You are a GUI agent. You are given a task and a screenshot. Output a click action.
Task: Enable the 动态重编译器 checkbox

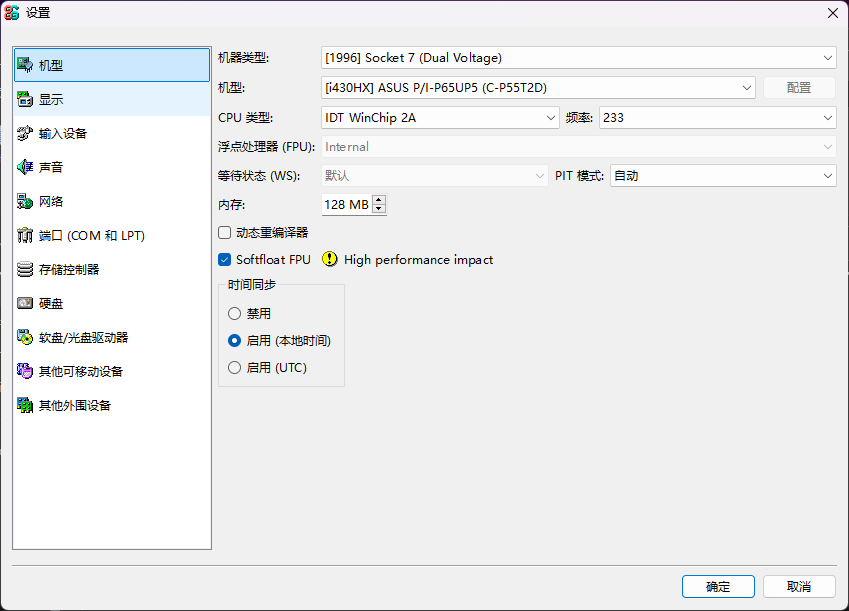point(225,232)
